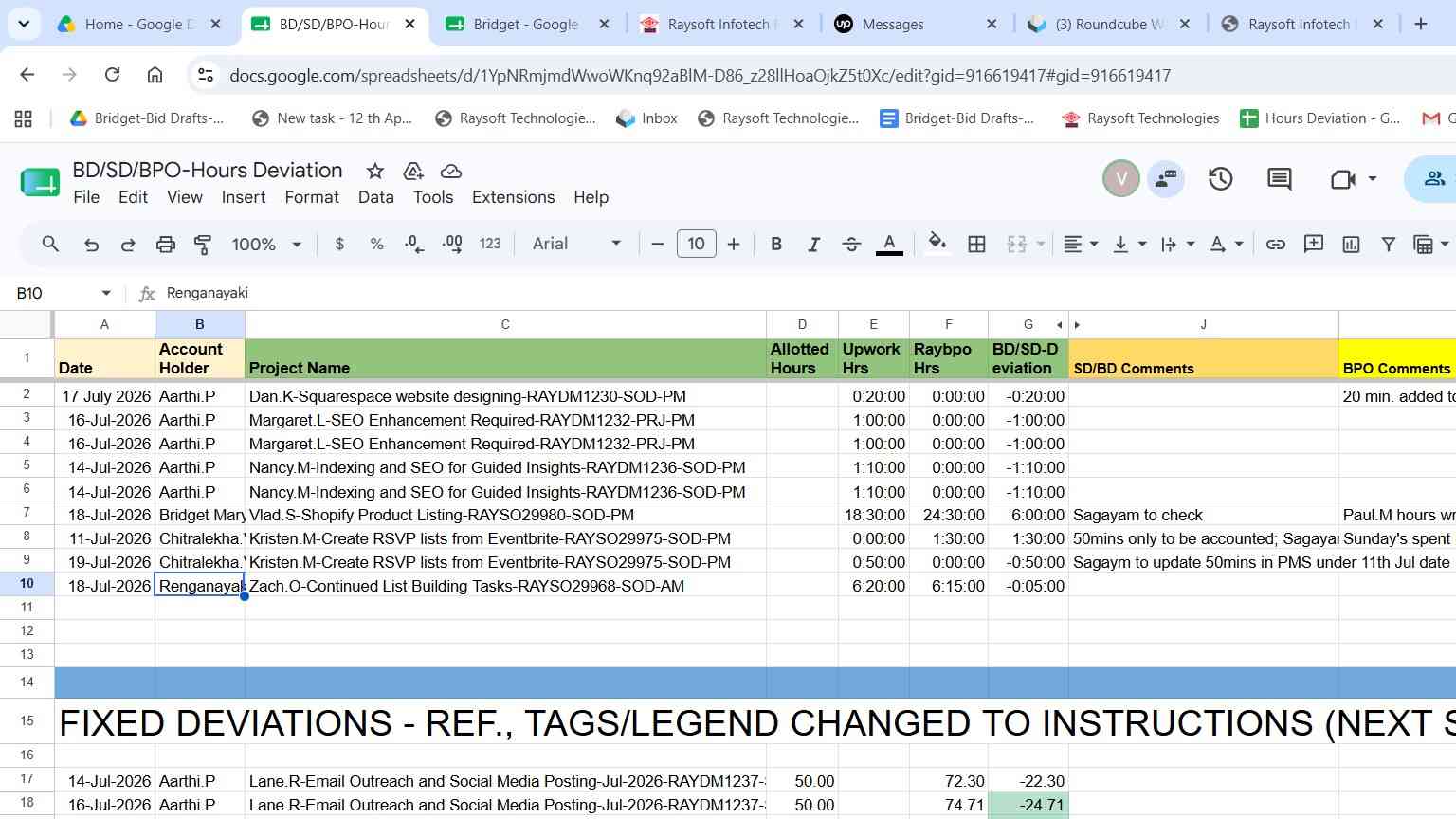This screenshot has height=819, width=1456.
Task: Open the borders tool
Action: coord(976,244)
